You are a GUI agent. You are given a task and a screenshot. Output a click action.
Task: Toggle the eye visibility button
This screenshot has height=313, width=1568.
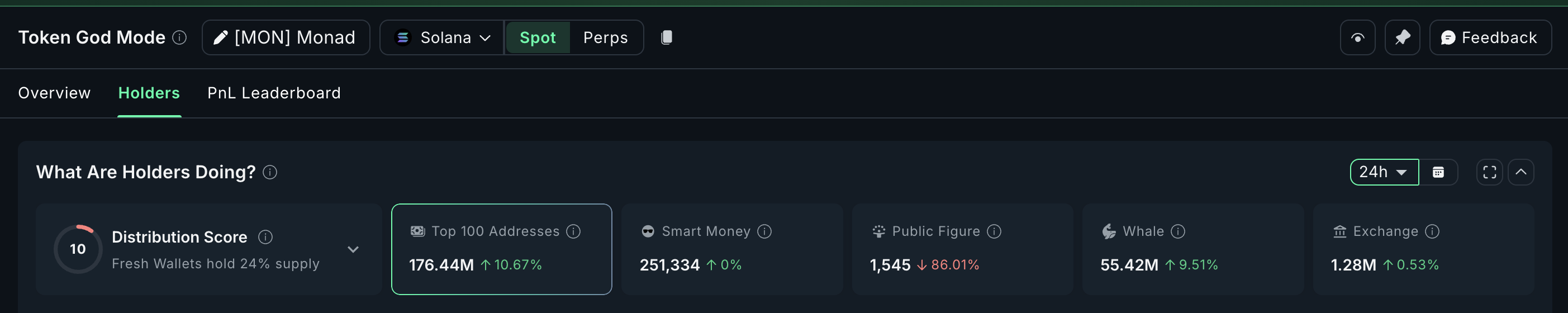1357,38
